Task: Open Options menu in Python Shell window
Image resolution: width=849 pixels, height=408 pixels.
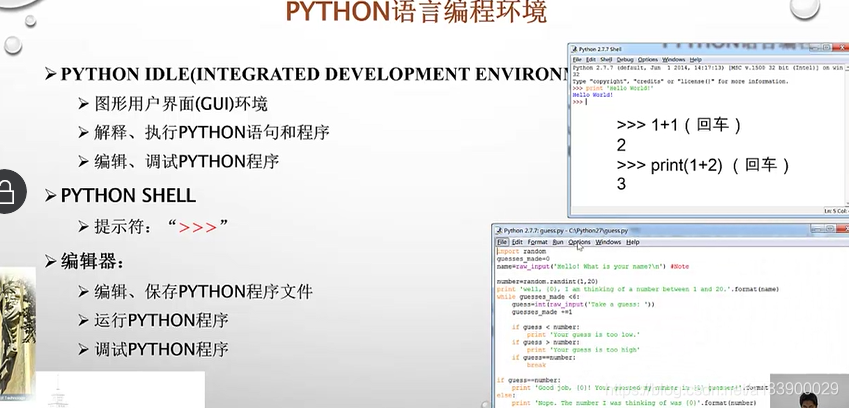Action: tap(648, 60)
